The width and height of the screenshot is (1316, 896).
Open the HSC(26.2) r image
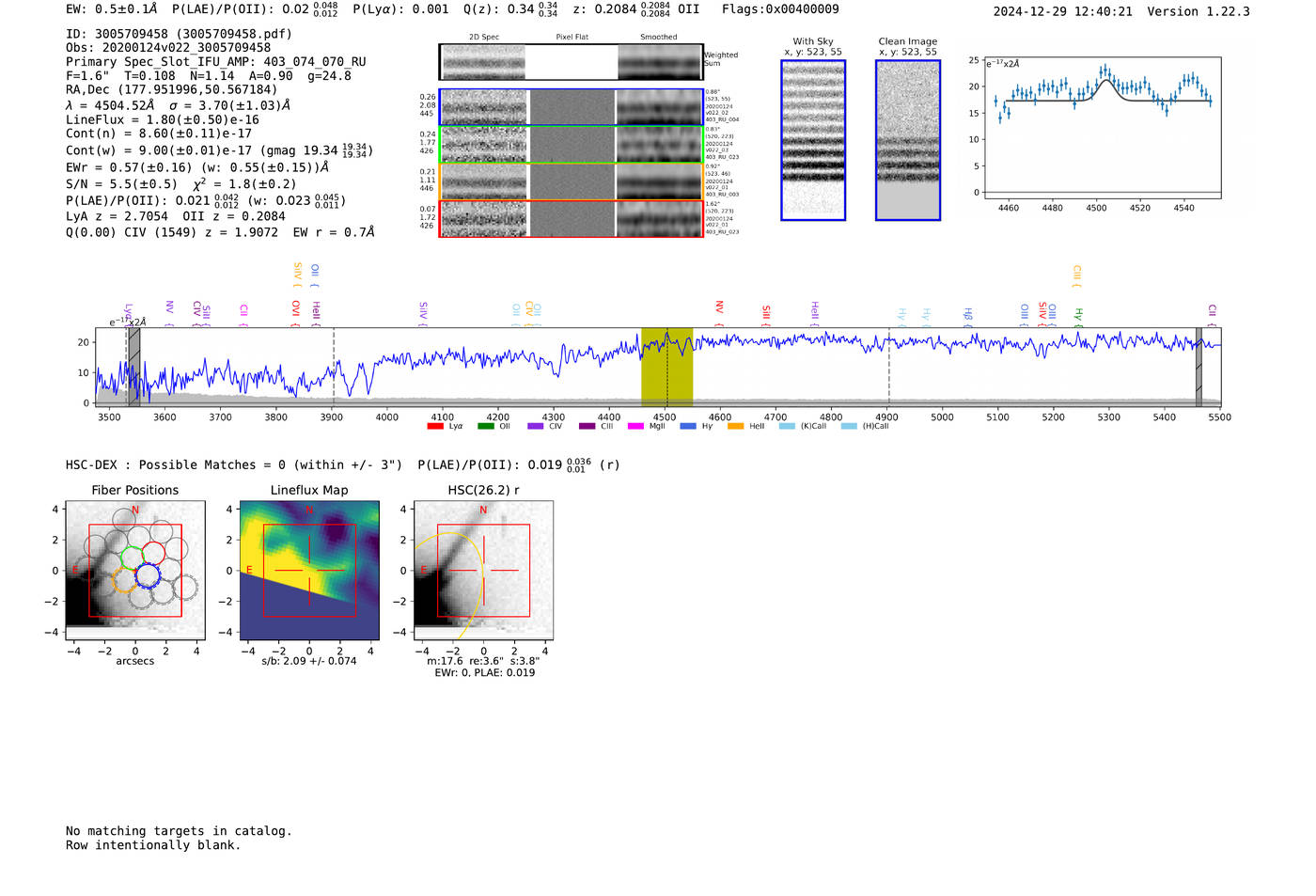coord(483,571)
